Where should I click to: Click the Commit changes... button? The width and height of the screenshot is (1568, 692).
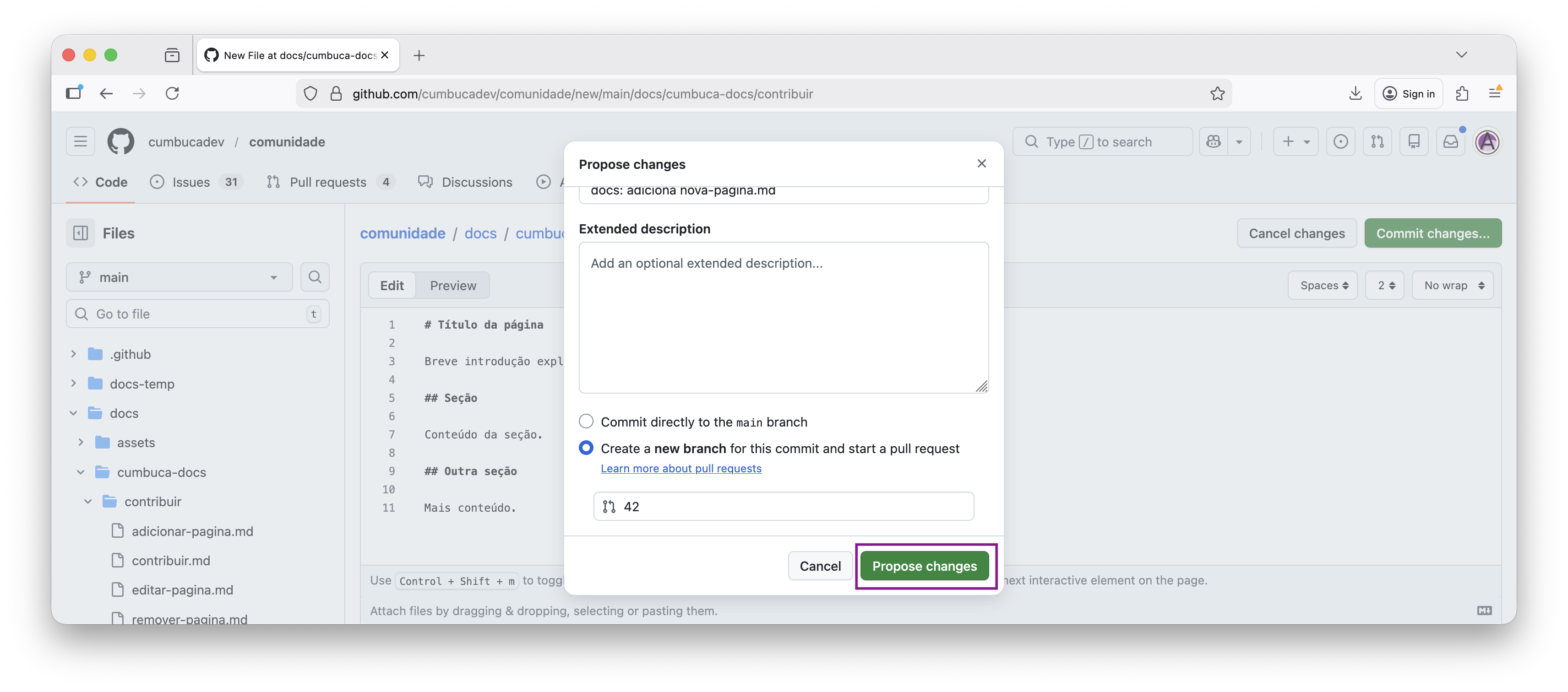(x=1432, y=233)
